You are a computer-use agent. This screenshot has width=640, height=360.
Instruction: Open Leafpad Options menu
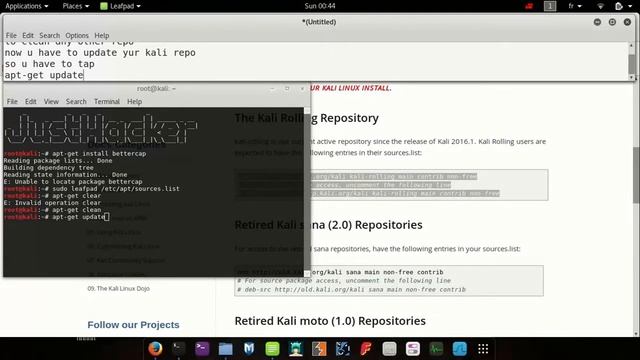(77, 36)
